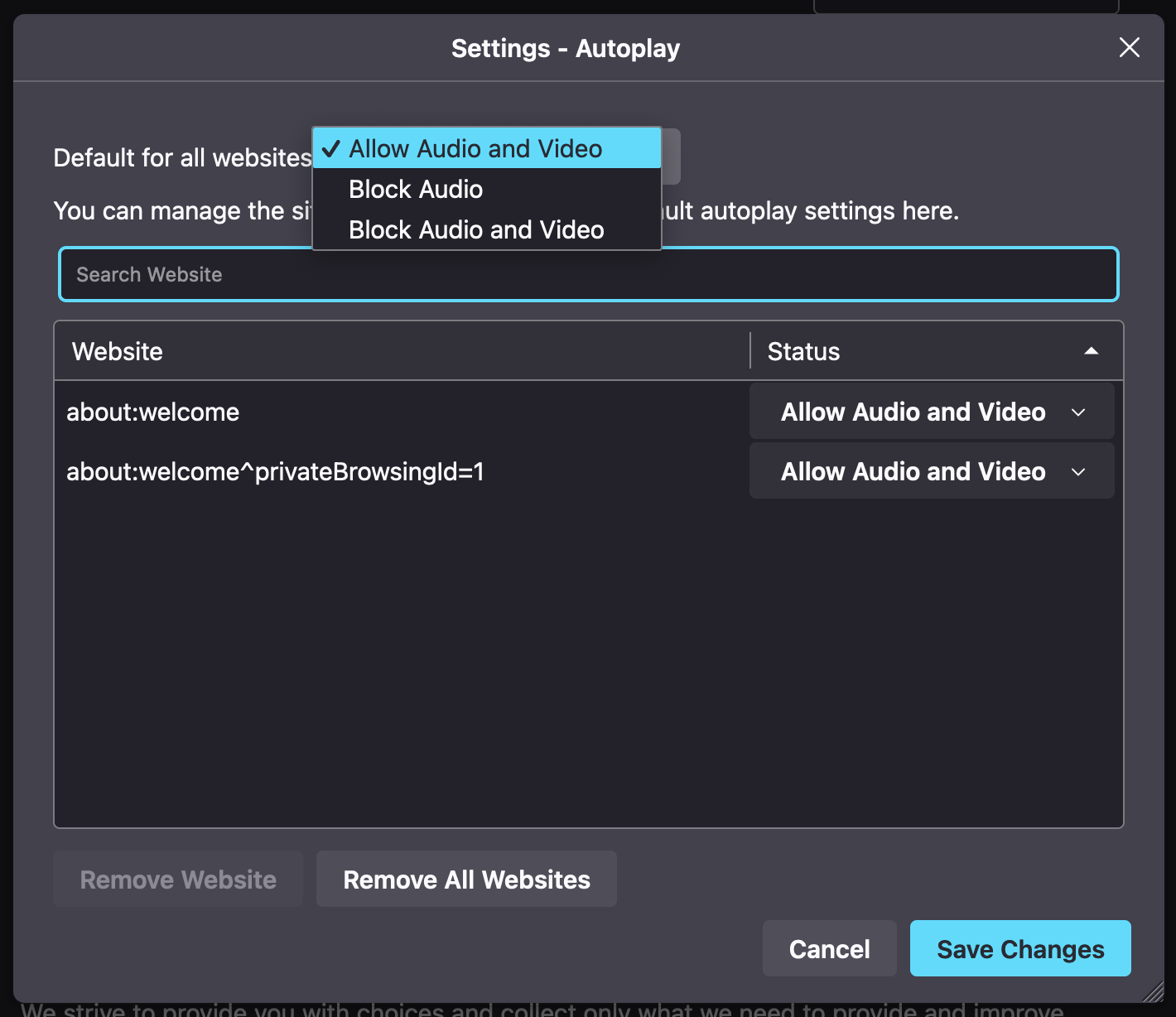Viewport: 1176px width, 1017px height.
Task: Close the Autoplay settings dialog
Action: pyautogui.click(x=1129, y=47)
